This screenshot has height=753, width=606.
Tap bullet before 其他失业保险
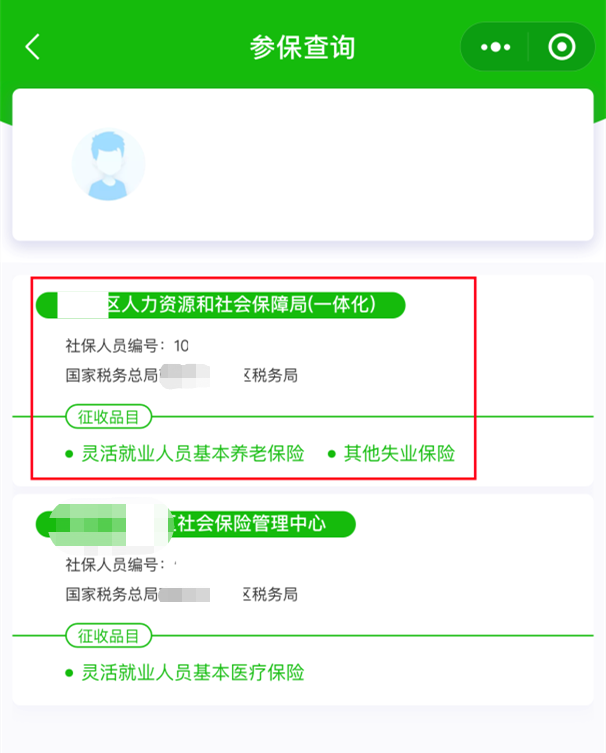coord(331,454)
